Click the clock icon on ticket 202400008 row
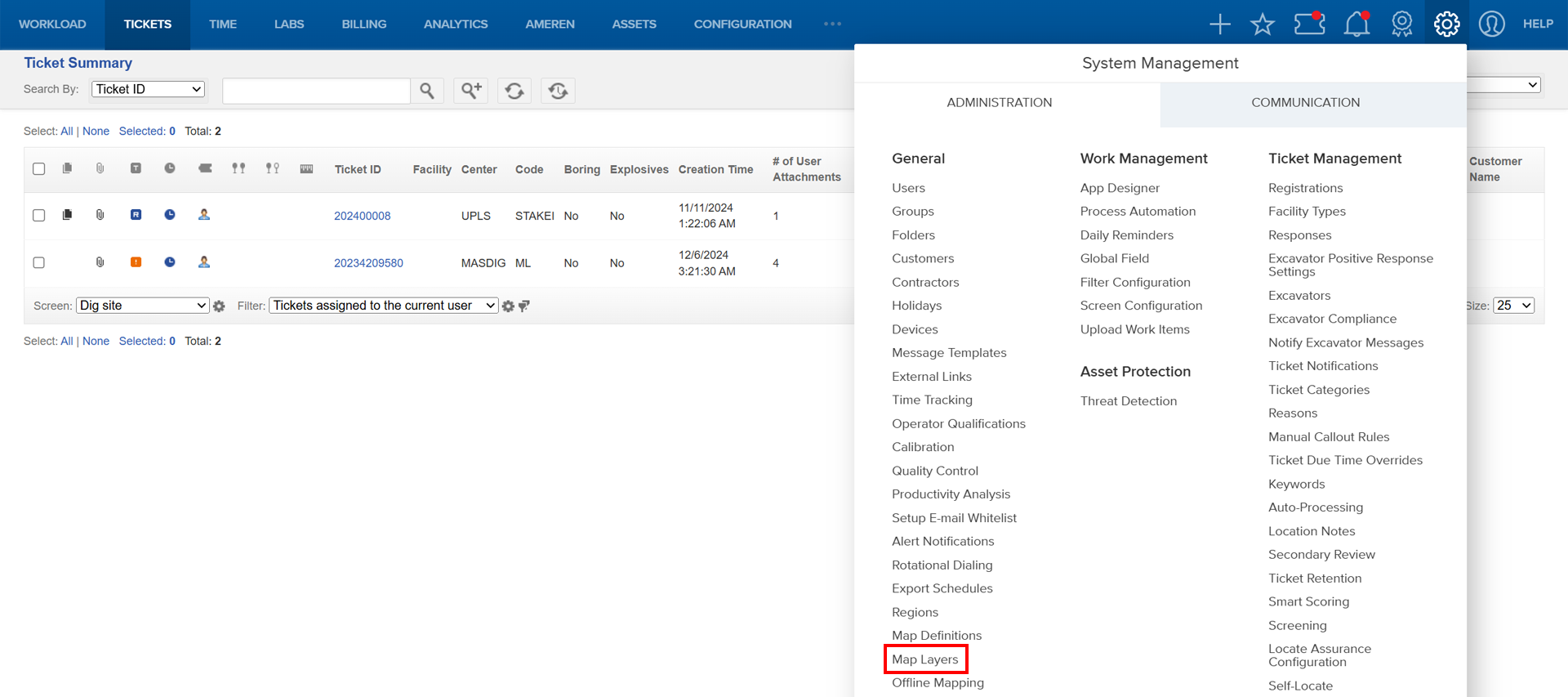This screenshot has height=697, width=1568. [x=170, y=215]
